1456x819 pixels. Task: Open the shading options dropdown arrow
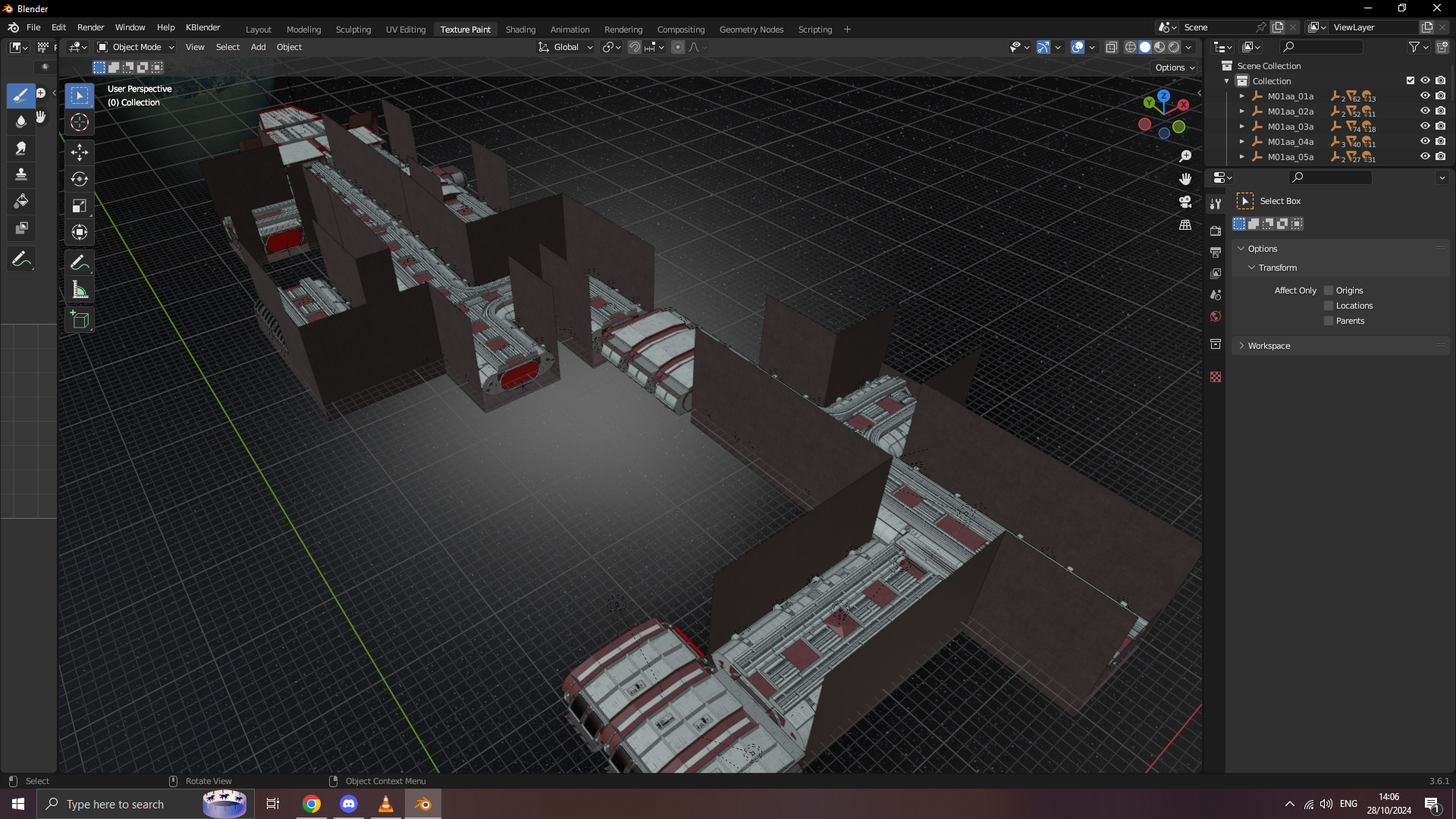coord(1188,47)
